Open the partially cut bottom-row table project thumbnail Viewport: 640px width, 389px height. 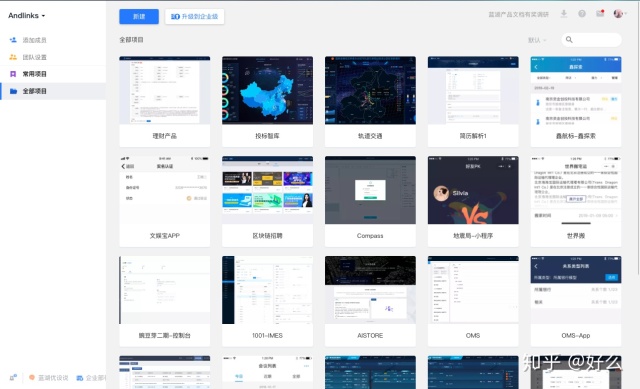click(x=164, y=372)
